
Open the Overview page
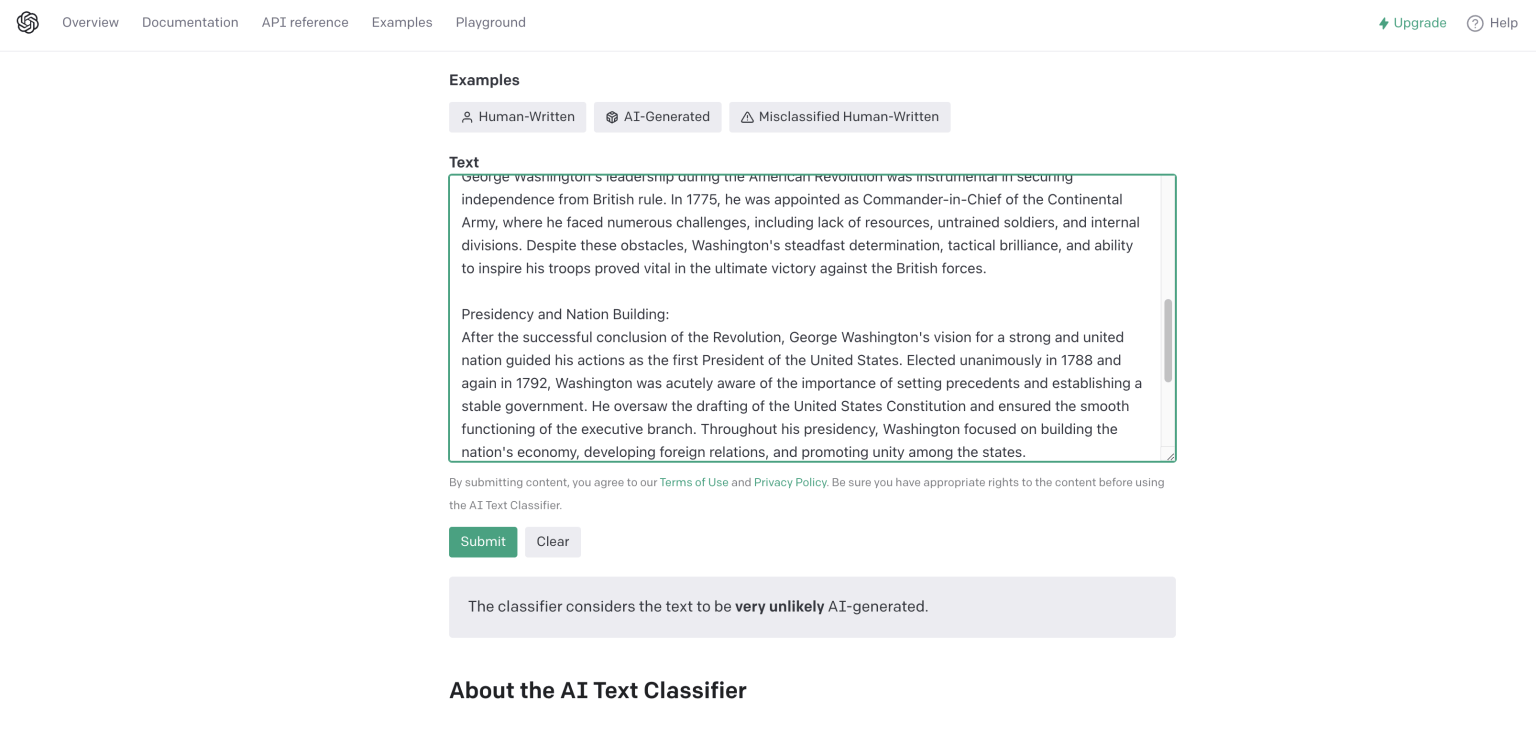pyautogui.click(x=90, y=22)
